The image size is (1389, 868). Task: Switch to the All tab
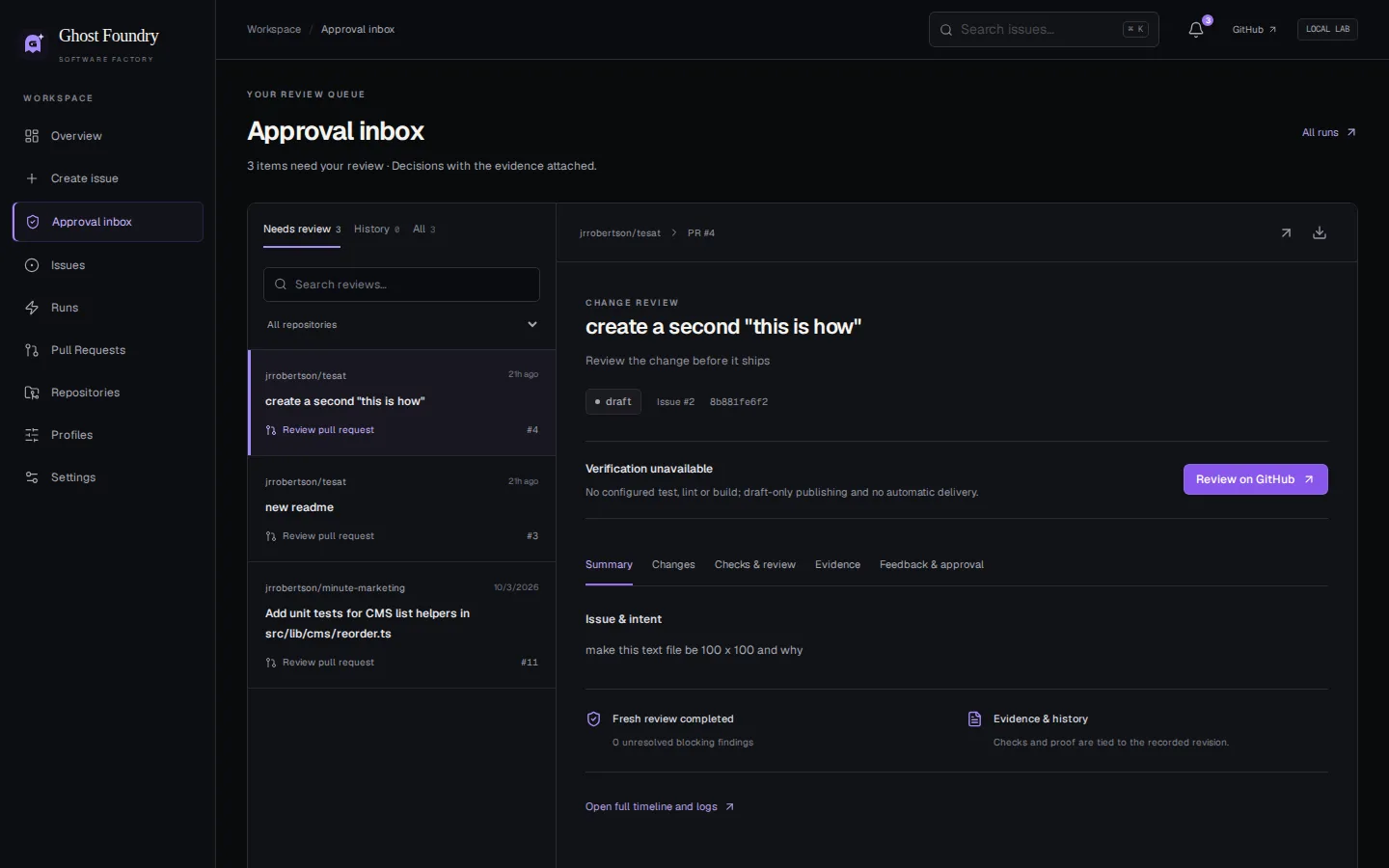click(423, 230)
